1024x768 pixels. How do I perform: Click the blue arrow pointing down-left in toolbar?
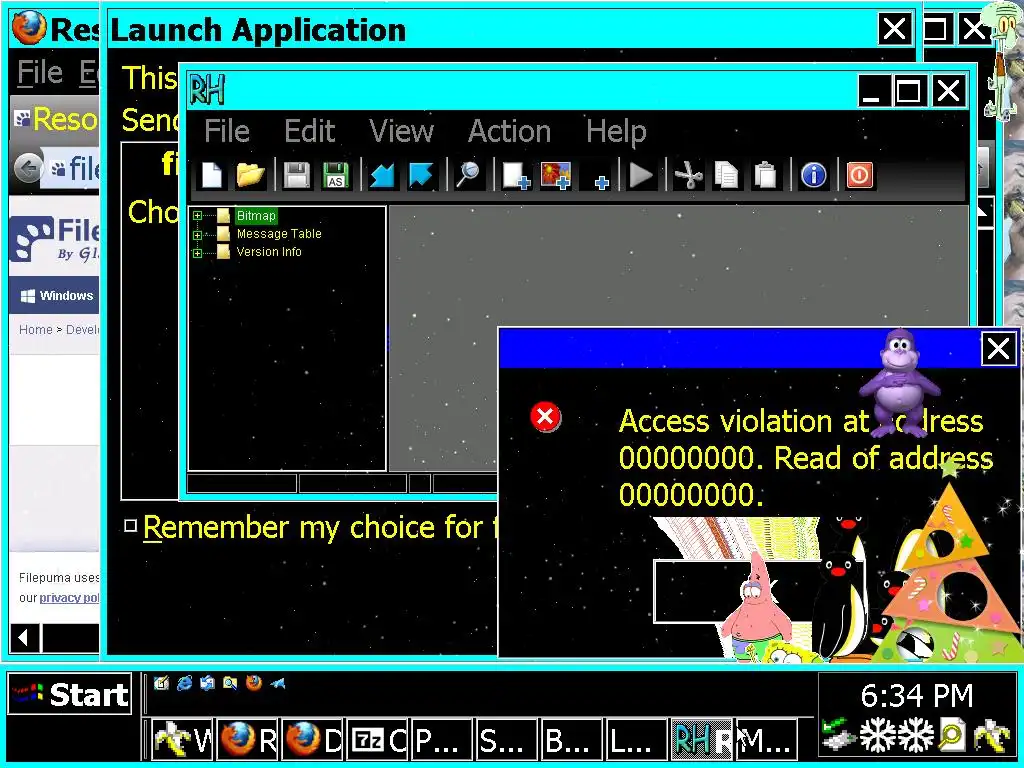click(381, 175)
